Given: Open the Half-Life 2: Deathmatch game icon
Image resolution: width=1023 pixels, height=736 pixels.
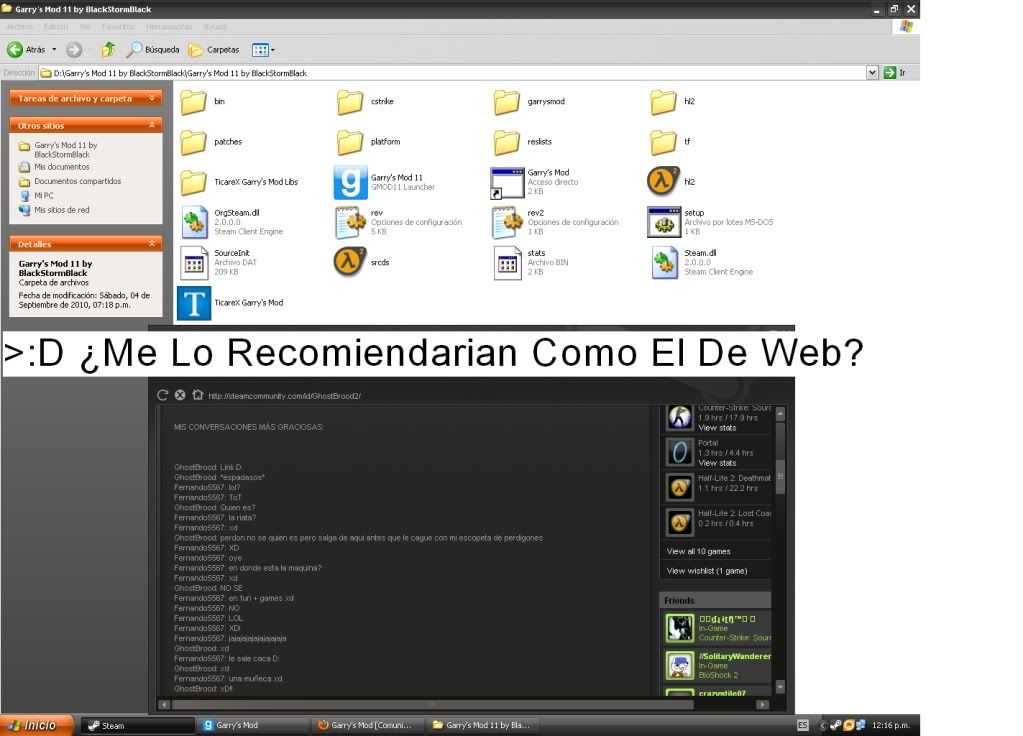Looking at the screenshot, I should (x=679, y=487).
